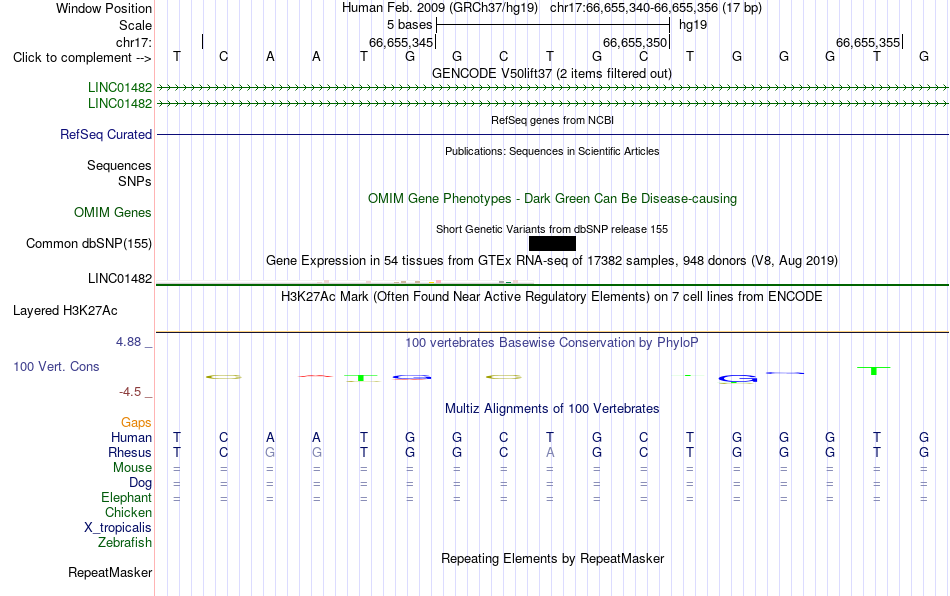Select the Zebrafish alignment row label
950x596 pixels.
click(125, 542)
